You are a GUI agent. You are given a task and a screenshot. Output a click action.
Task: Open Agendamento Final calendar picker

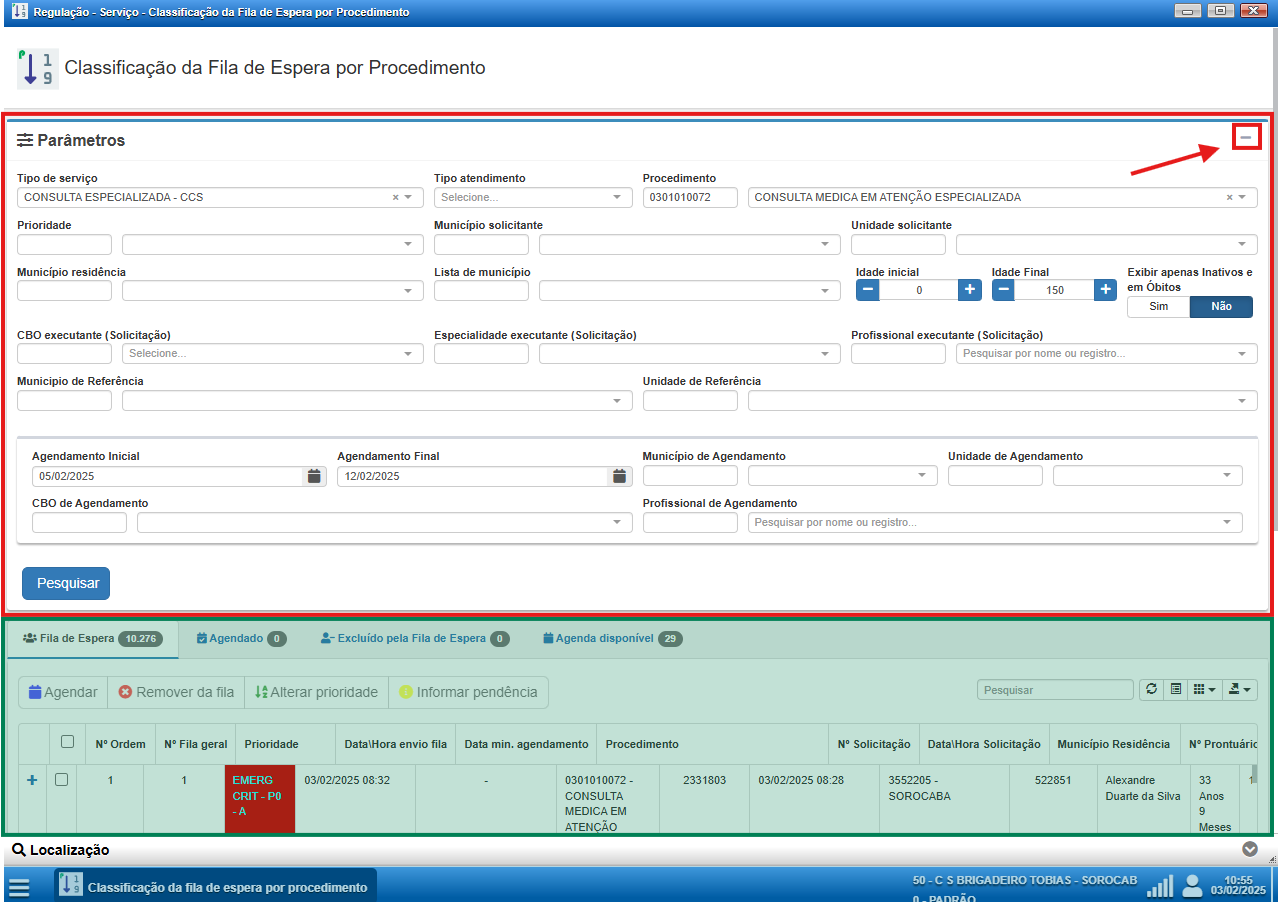[620, 477]
